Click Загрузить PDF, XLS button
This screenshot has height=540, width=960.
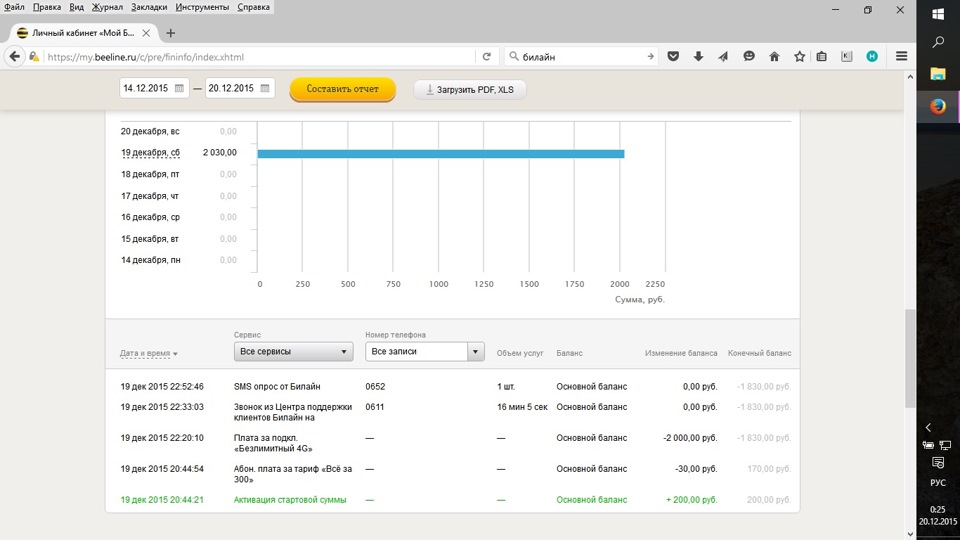pyautogui.click(x=470, y=89)
